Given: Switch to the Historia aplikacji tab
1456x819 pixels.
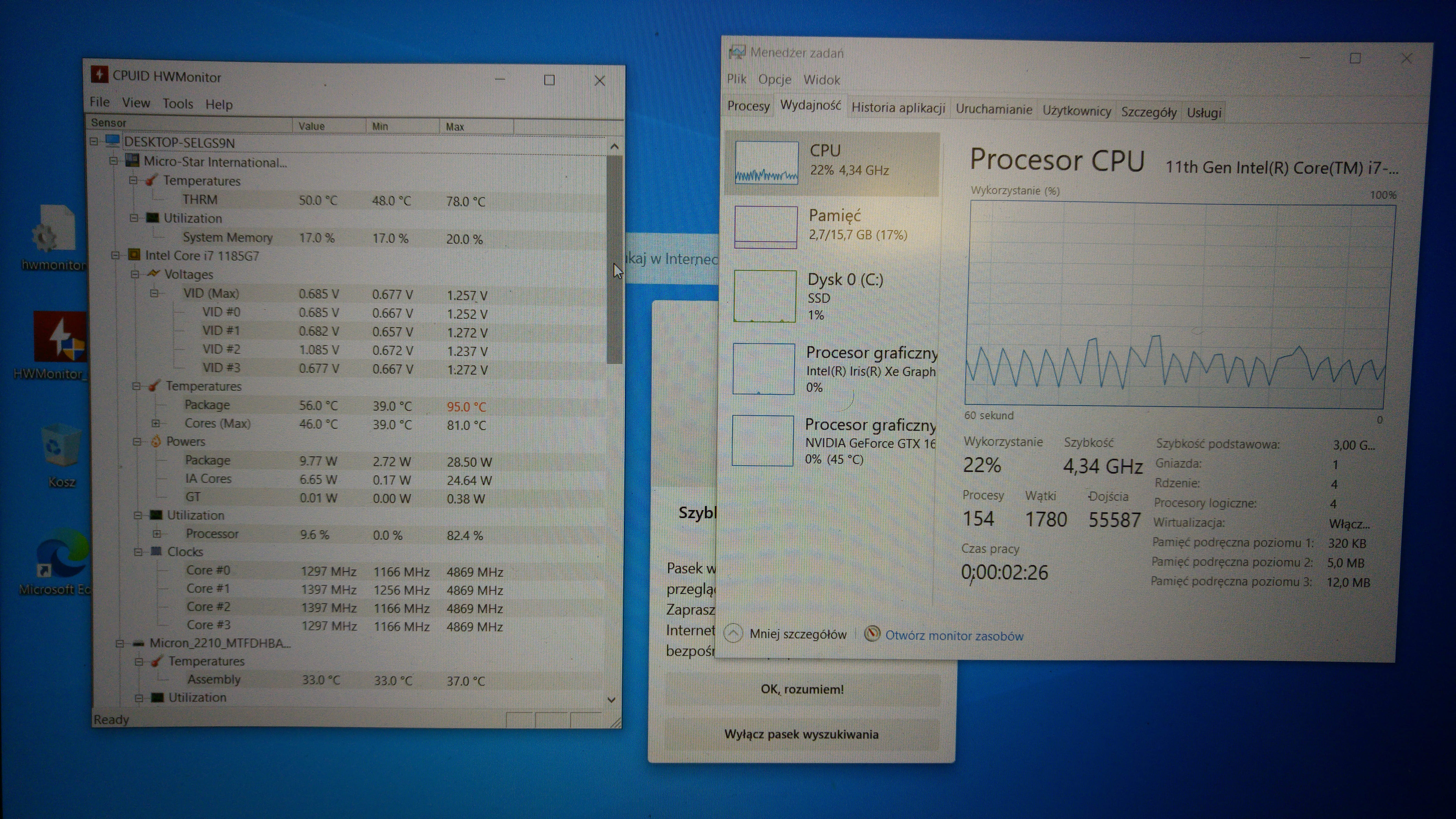Looking at the screenshot, I should tap(898, 107).
